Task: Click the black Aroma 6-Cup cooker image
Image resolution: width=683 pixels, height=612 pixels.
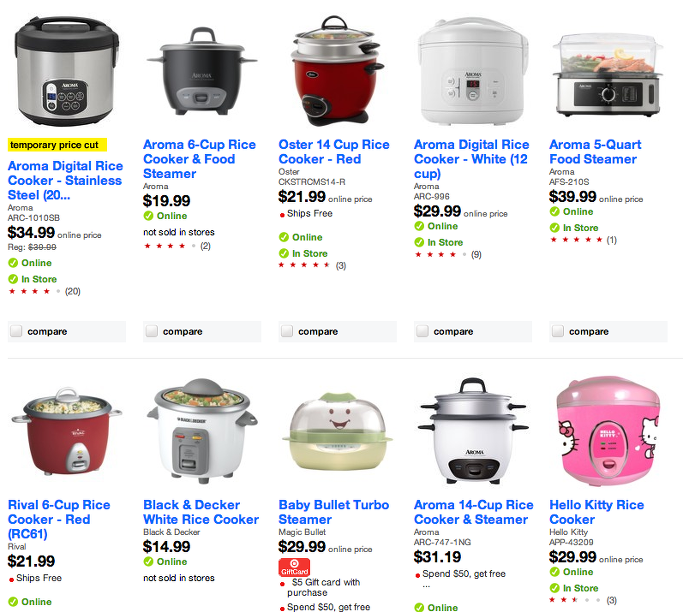Action: pos(202,72)
